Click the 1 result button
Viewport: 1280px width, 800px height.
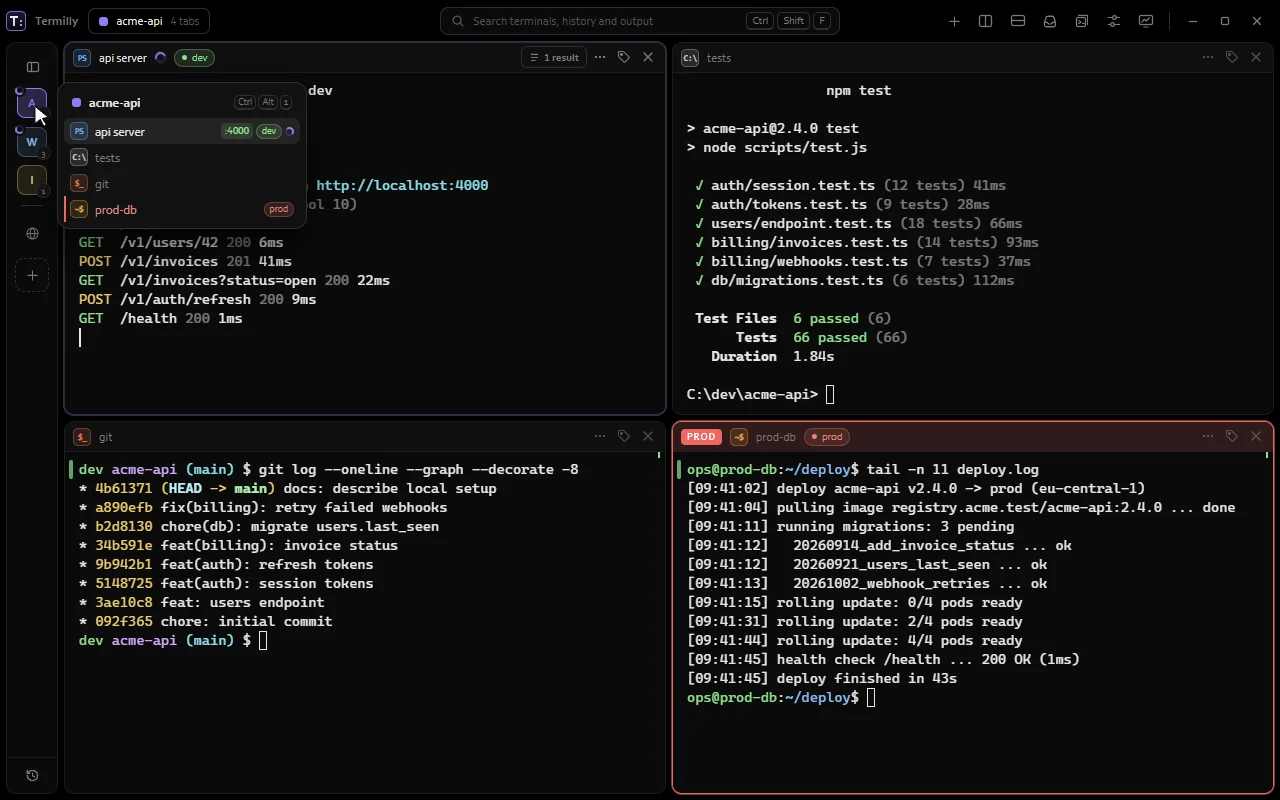tap(554, 58)
